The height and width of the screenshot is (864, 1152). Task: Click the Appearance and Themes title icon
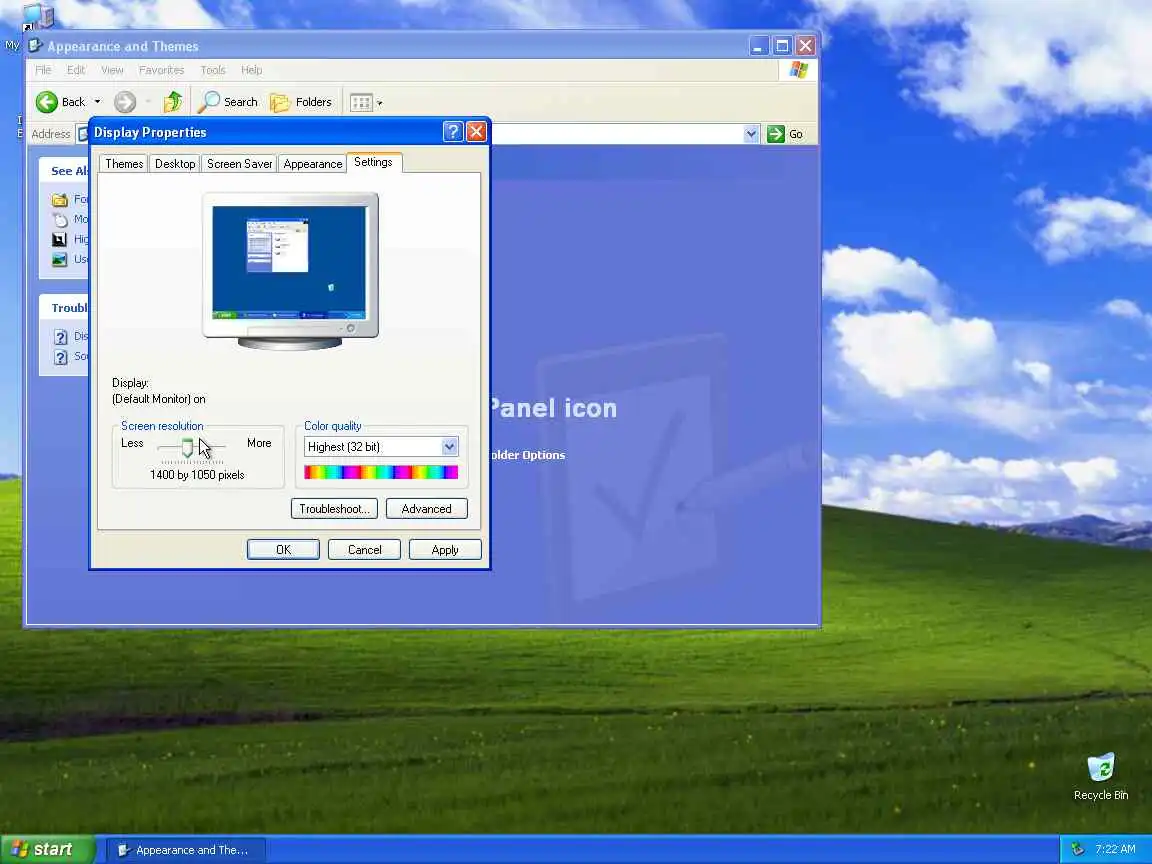click(x=35, y=46)
